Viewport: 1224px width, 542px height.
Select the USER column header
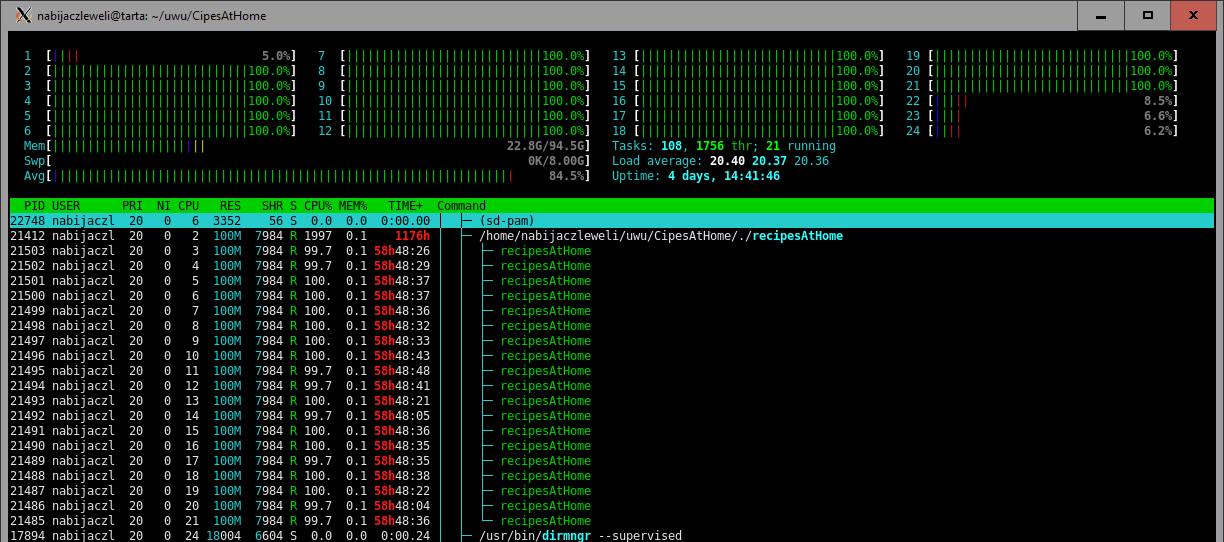[x=66, y=206]
